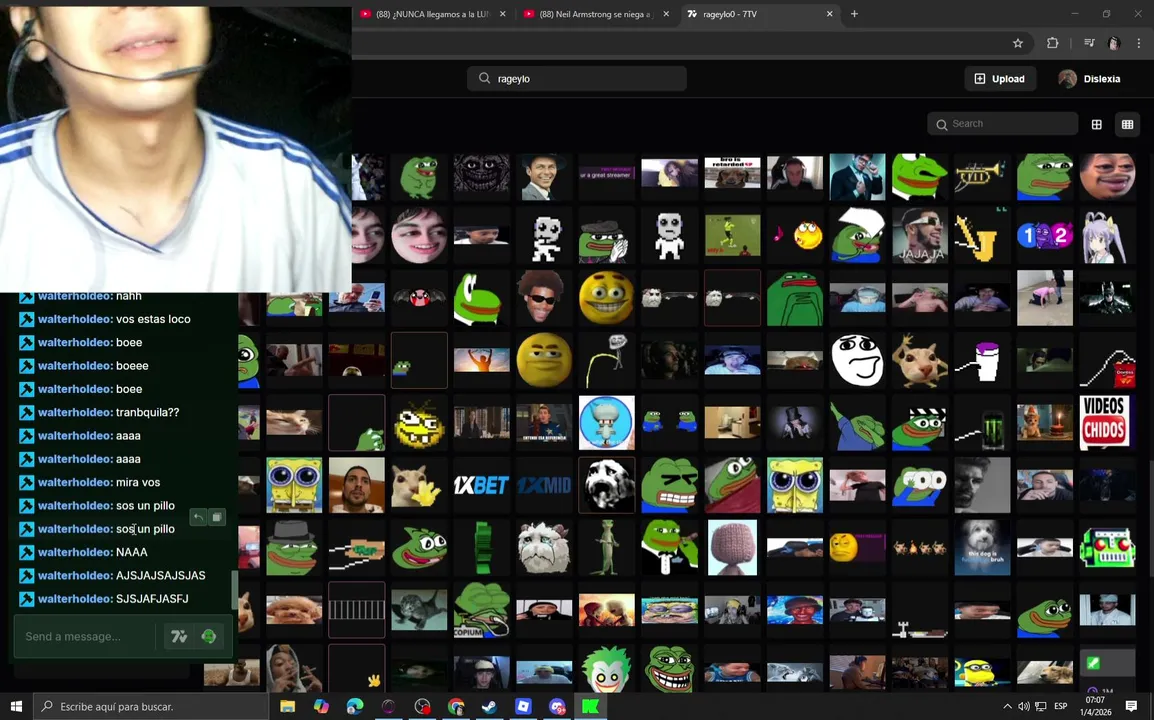Click the Windows 'Escribe aquí para buscar' box
The image size is (1154, 720).
coord(151,706)
